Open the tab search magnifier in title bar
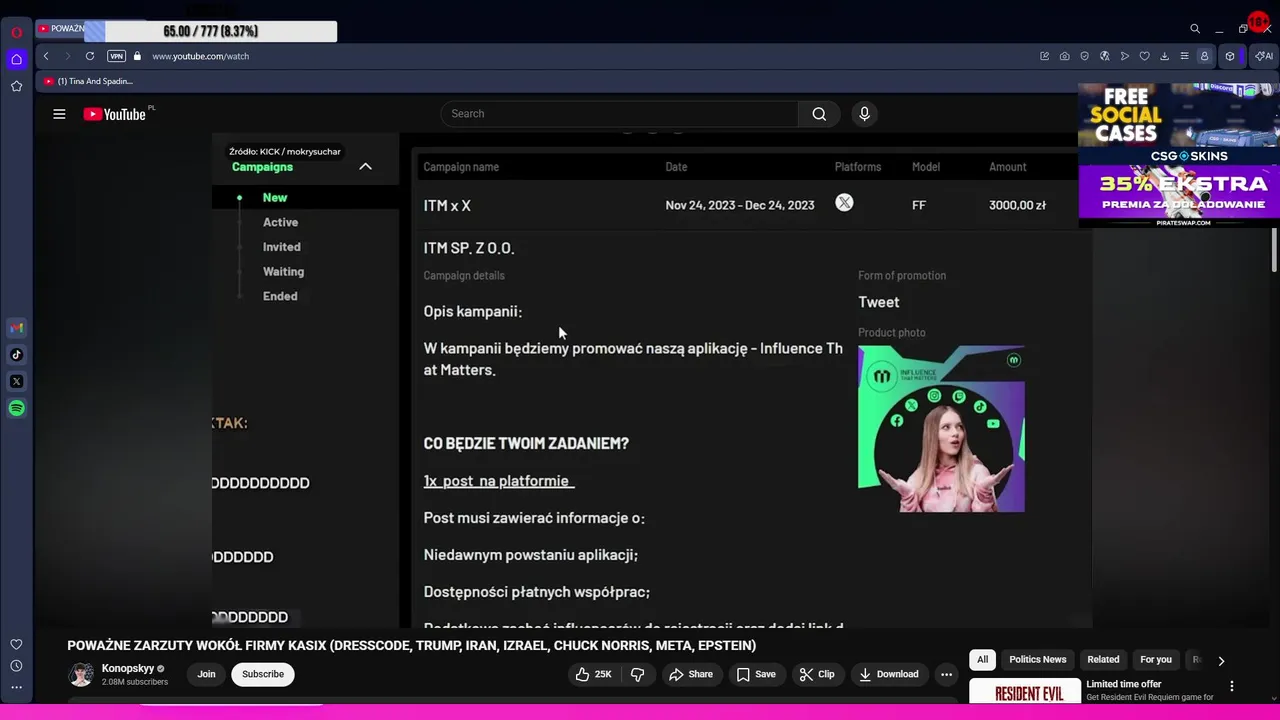1280x720 pixels. tap(1195, 29)
